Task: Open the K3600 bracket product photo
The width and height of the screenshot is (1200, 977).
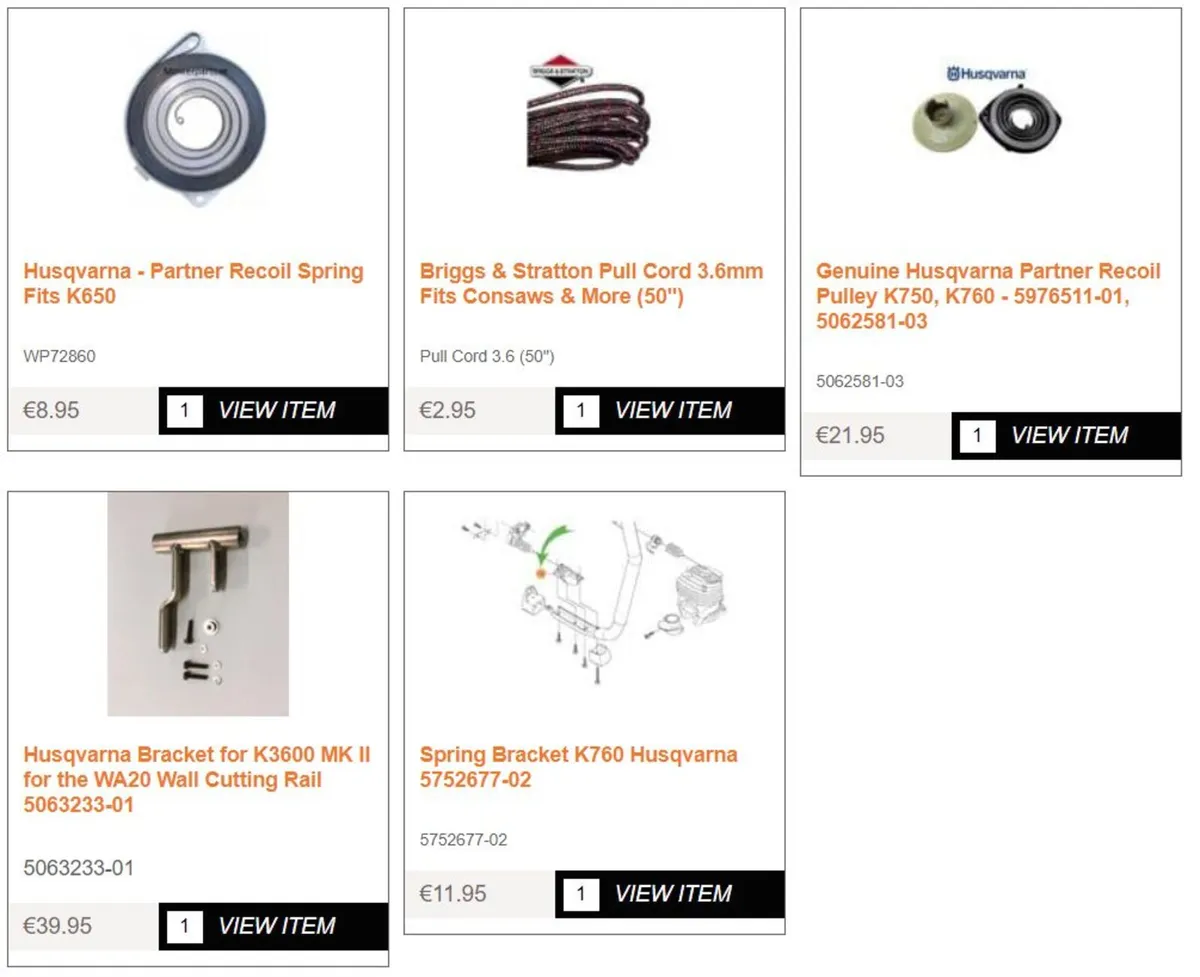Action: coord(198,604)
